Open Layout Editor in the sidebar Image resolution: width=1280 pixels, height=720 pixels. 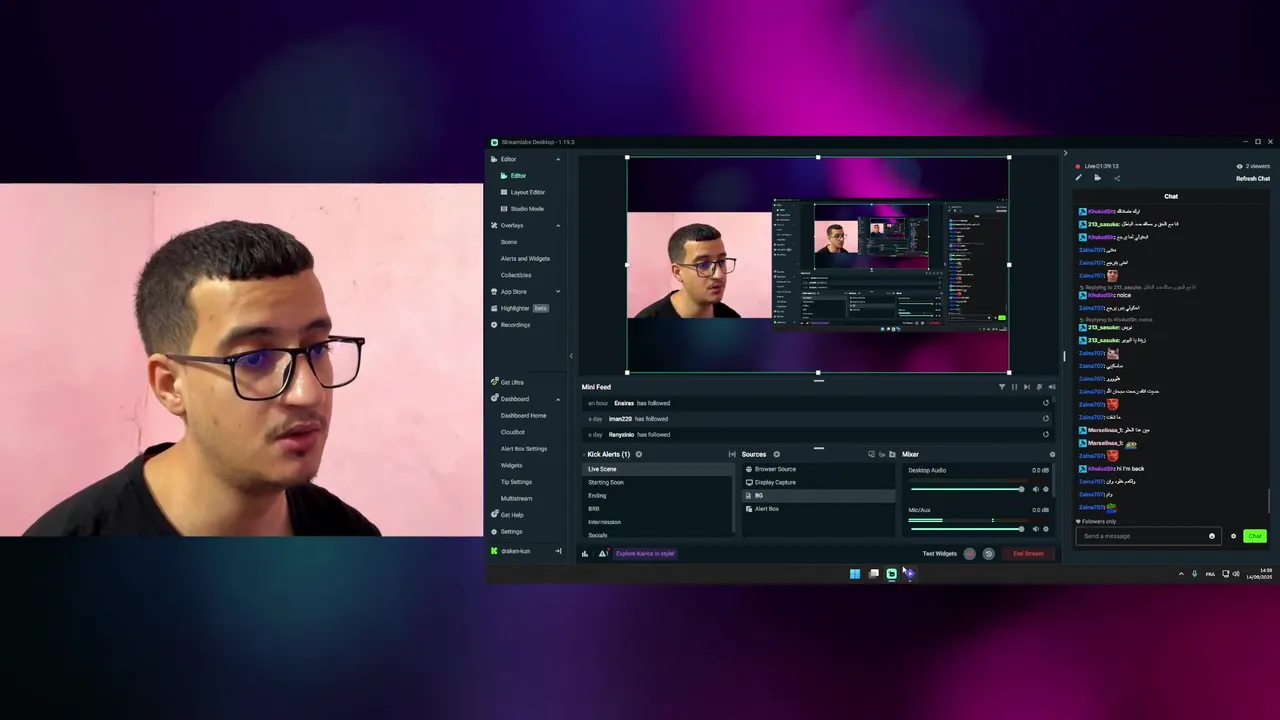pyautogui.click(x=527, y=192)
